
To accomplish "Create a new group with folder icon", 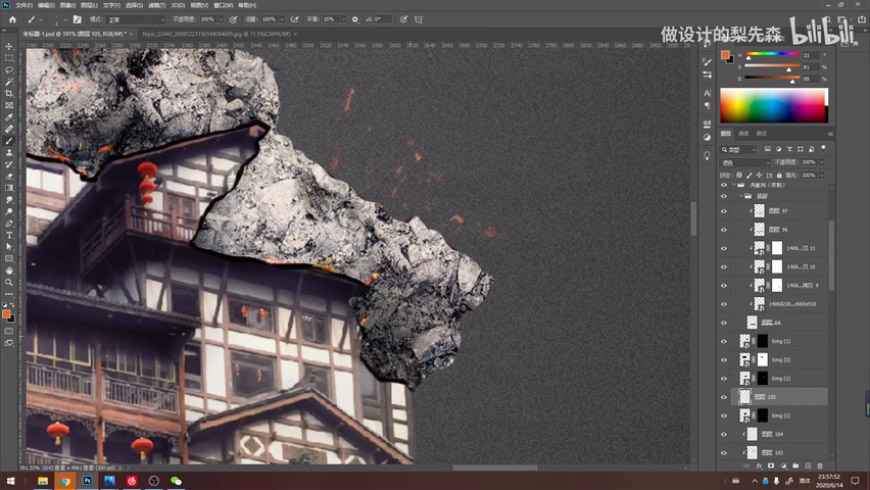I will [x=795, y=466].
